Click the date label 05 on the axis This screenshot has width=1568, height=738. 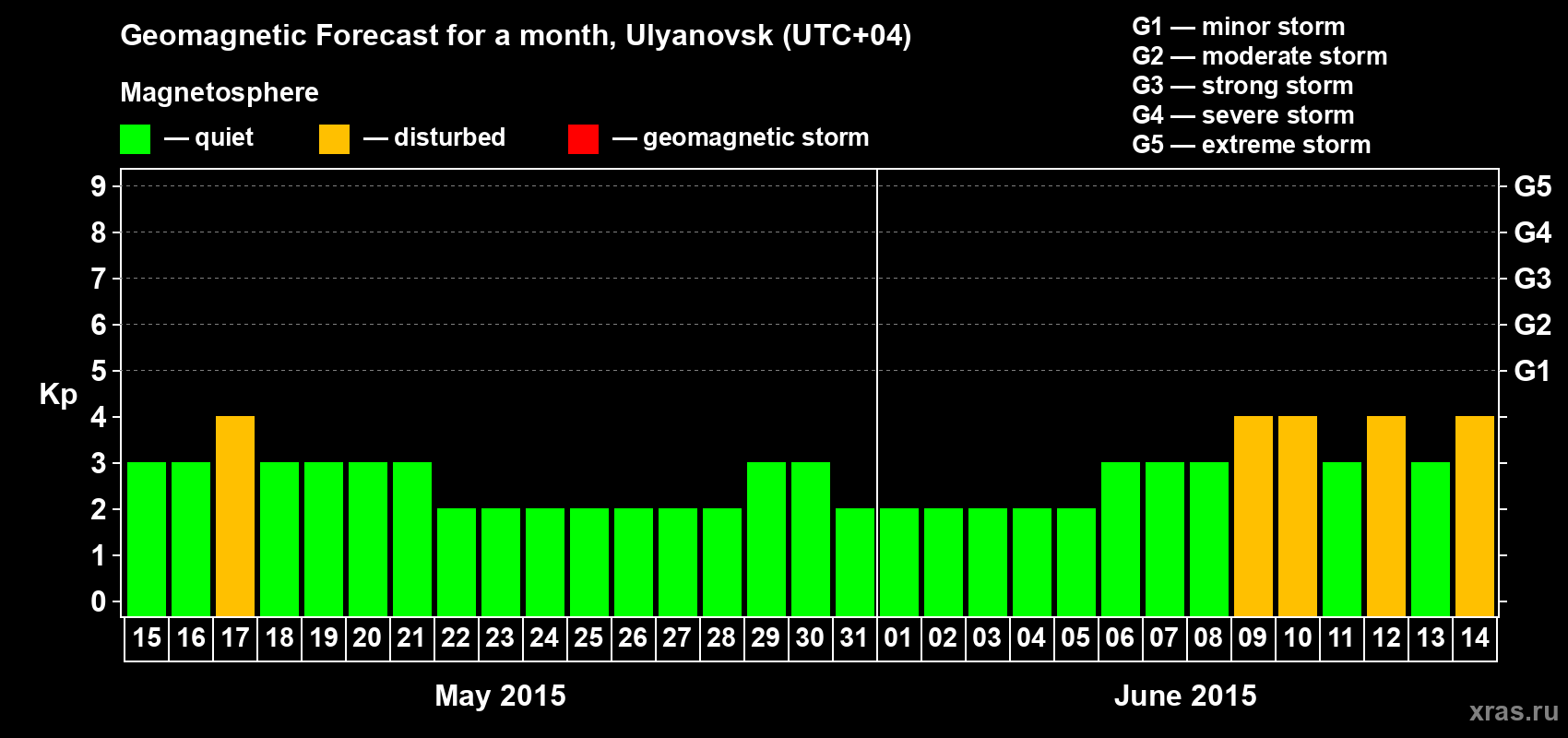[x=1076, y=638]
